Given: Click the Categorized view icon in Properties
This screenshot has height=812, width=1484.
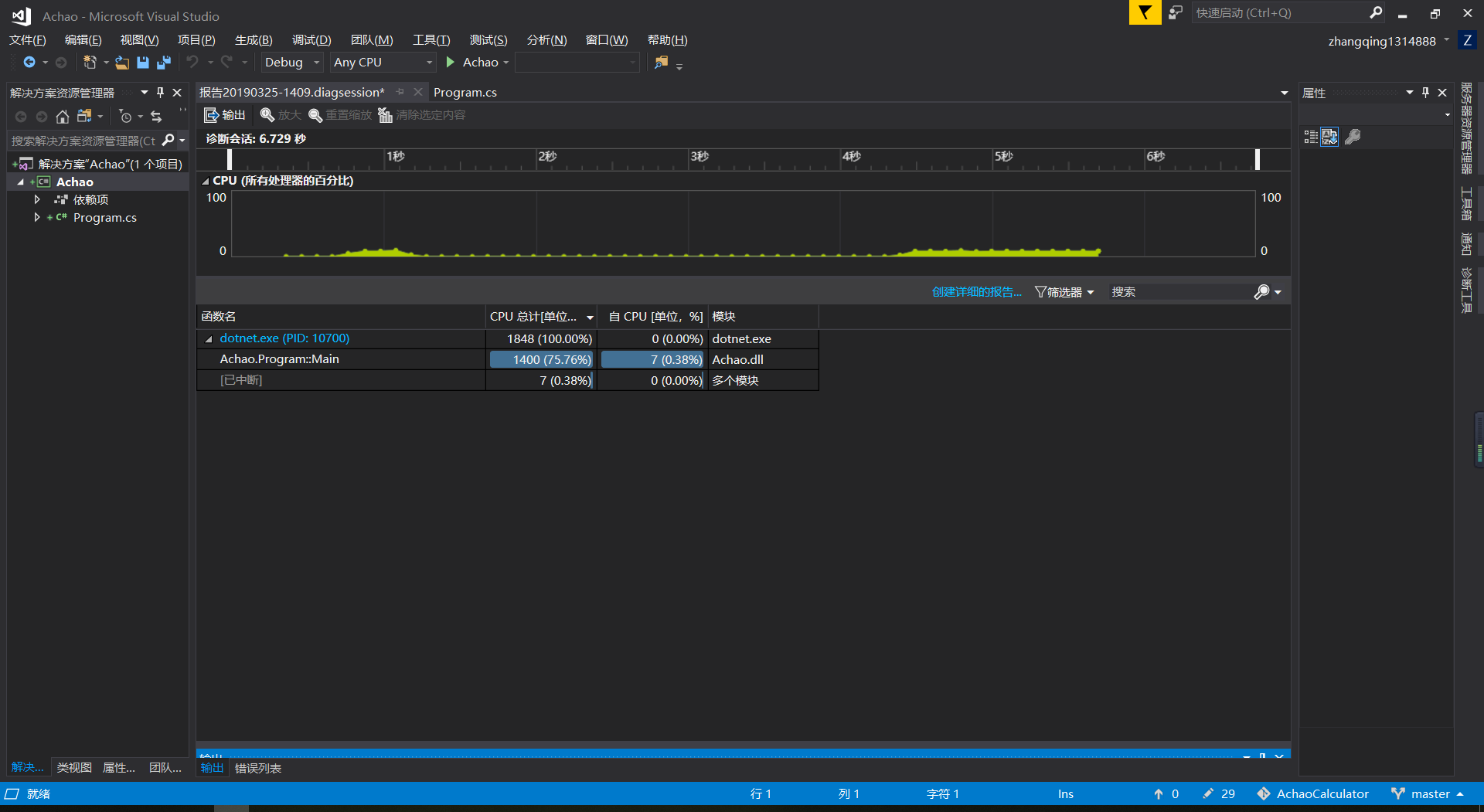Looking at the screenshot, I should click(1311, 137).
